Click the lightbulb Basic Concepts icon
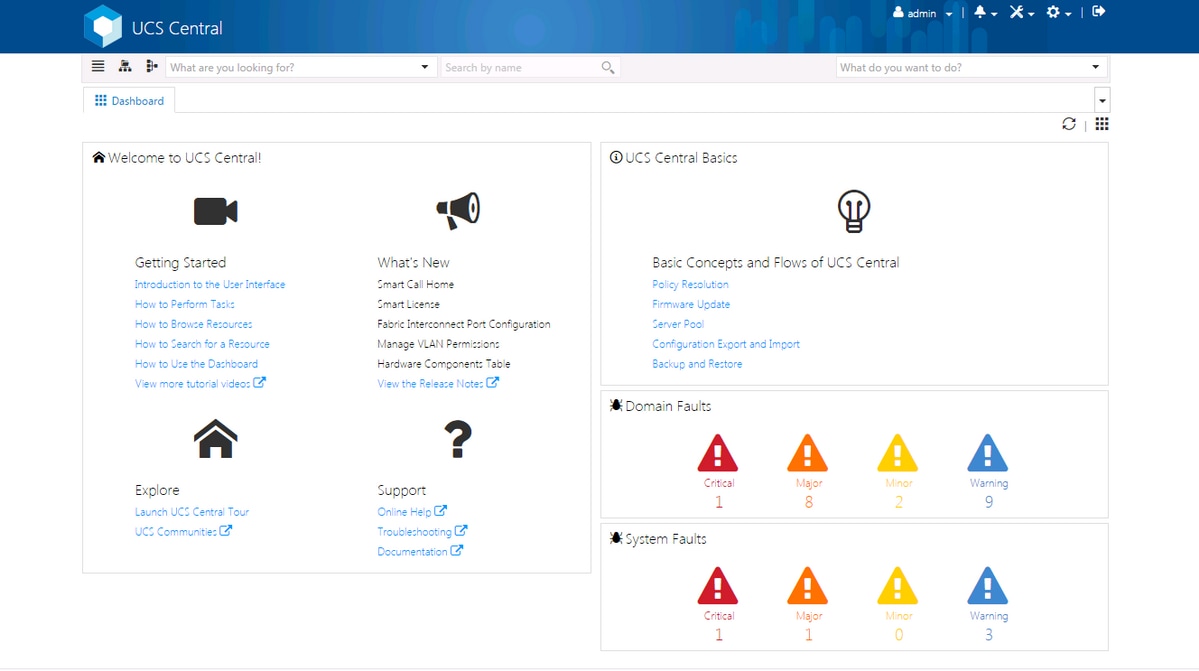Viewport: 1199px width, 671px height. click(853, 211)
